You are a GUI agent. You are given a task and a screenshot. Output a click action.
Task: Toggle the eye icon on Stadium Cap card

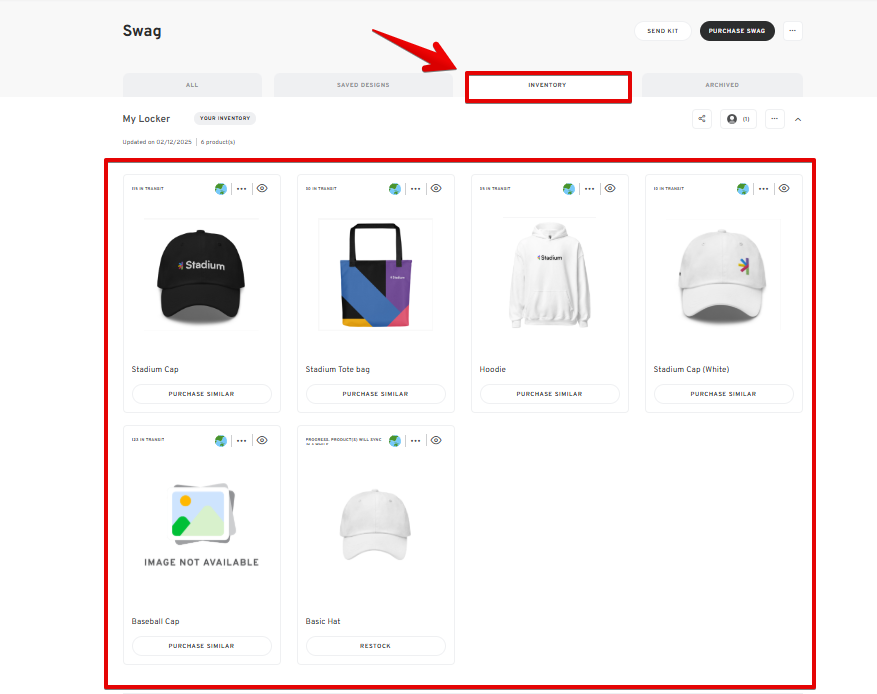[262, 188]
